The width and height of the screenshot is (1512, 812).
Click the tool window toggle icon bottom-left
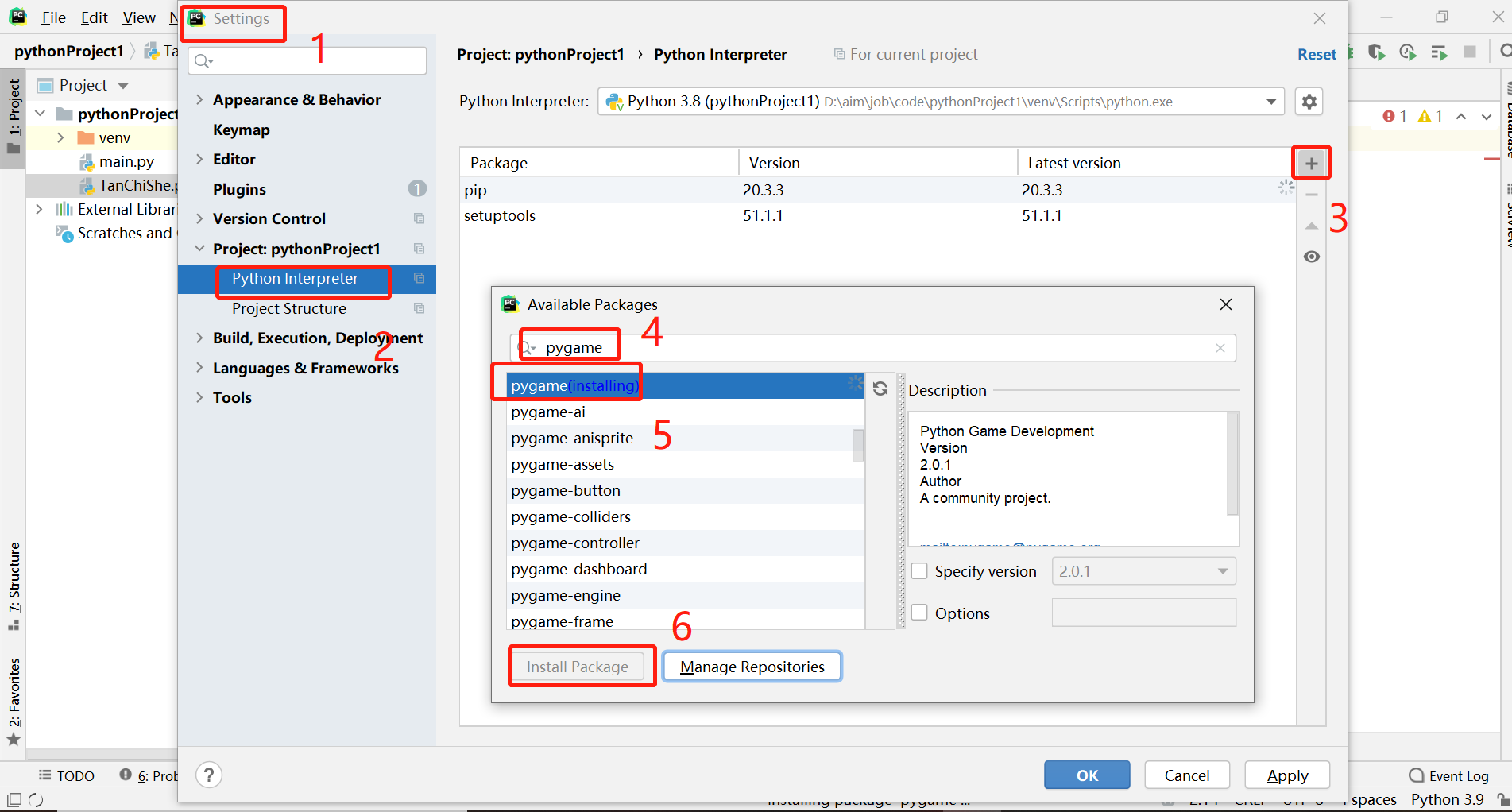pyautogui.click(x=14, y=799)
